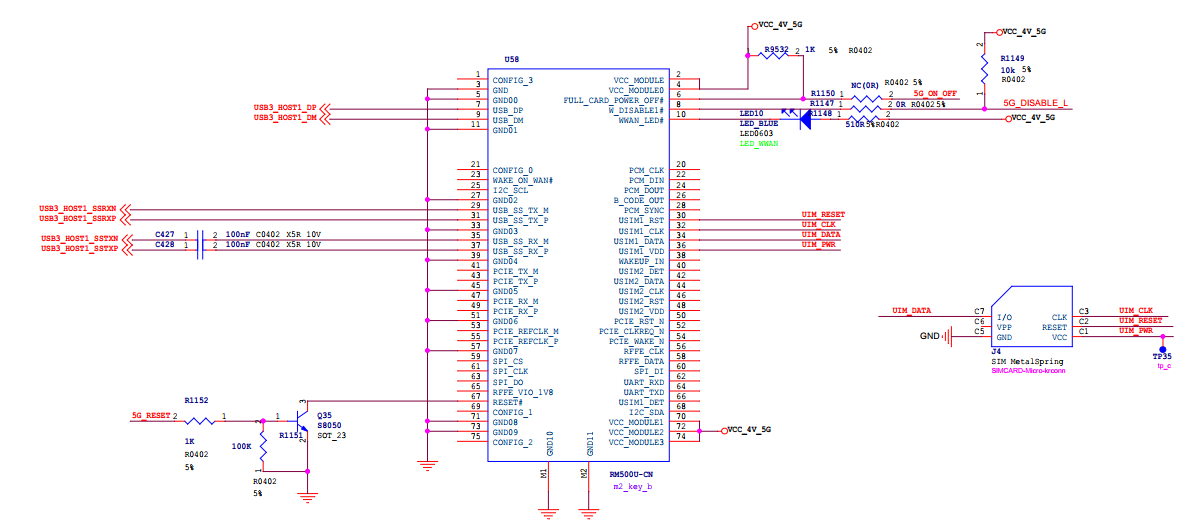Select the Q35 S8050 transistor symbol
This screenshot has width=1185, height=529.
pyautogui.click(x=301, y=421)
